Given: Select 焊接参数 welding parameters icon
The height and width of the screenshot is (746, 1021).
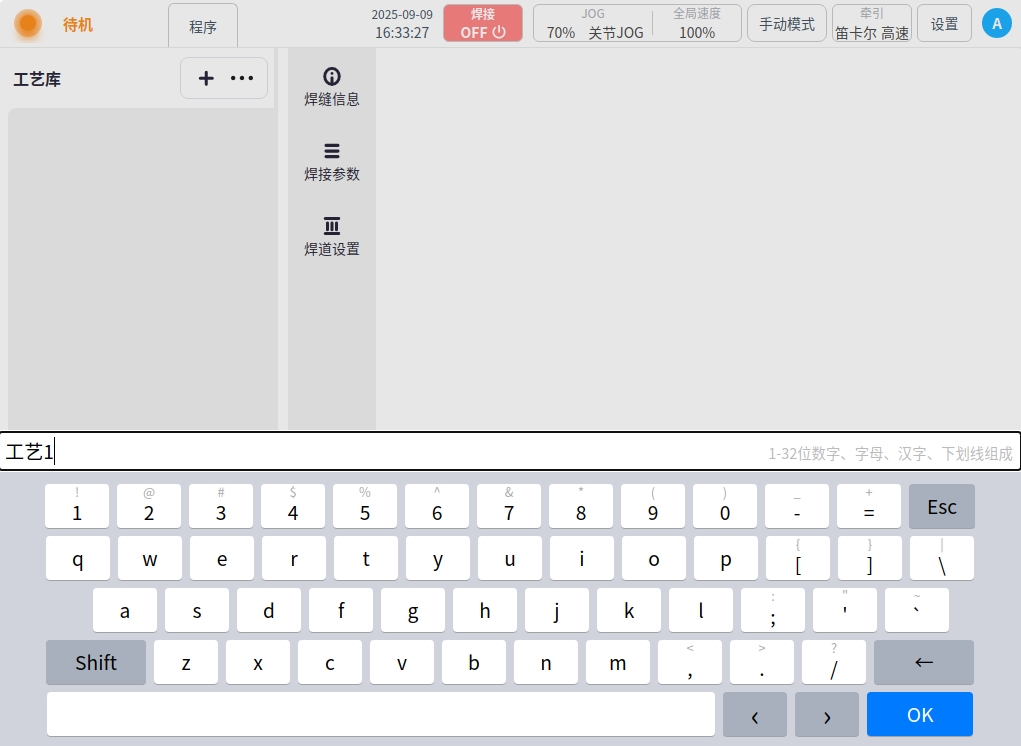Looking at the screenshot, I should point(332,162).
